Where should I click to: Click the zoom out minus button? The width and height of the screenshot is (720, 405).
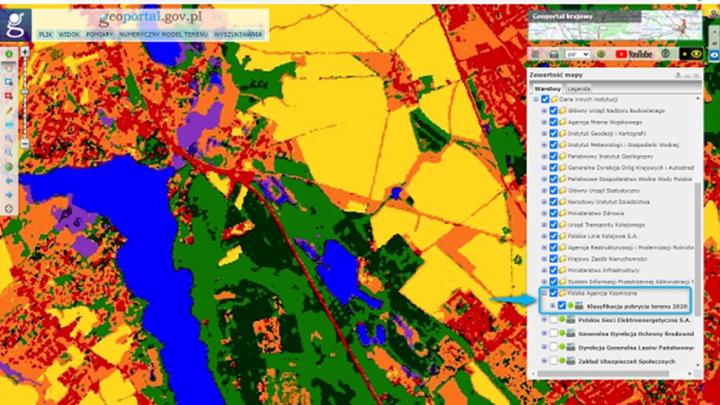[25, 144]
